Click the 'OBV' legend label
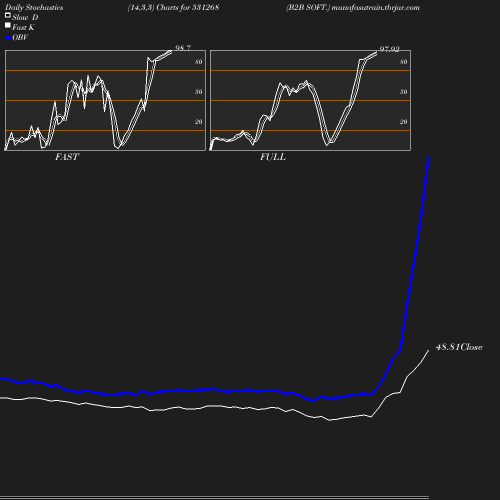 (20, 38)
